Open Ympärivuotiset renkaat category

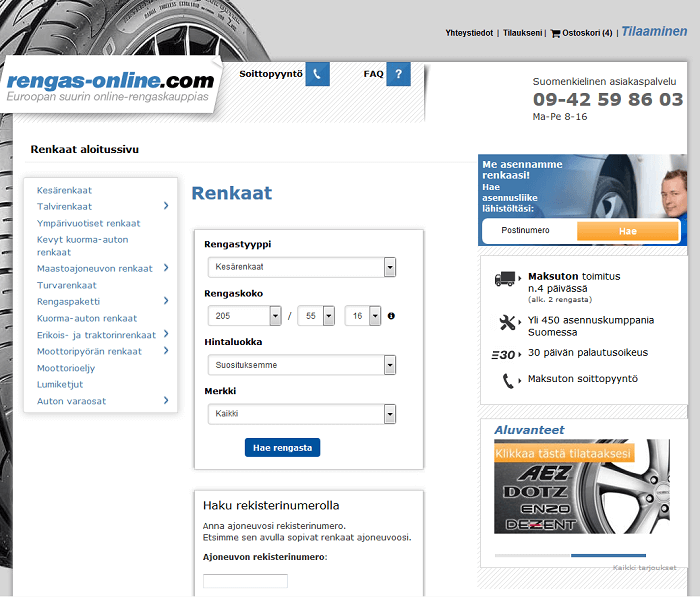coord(88,223)
